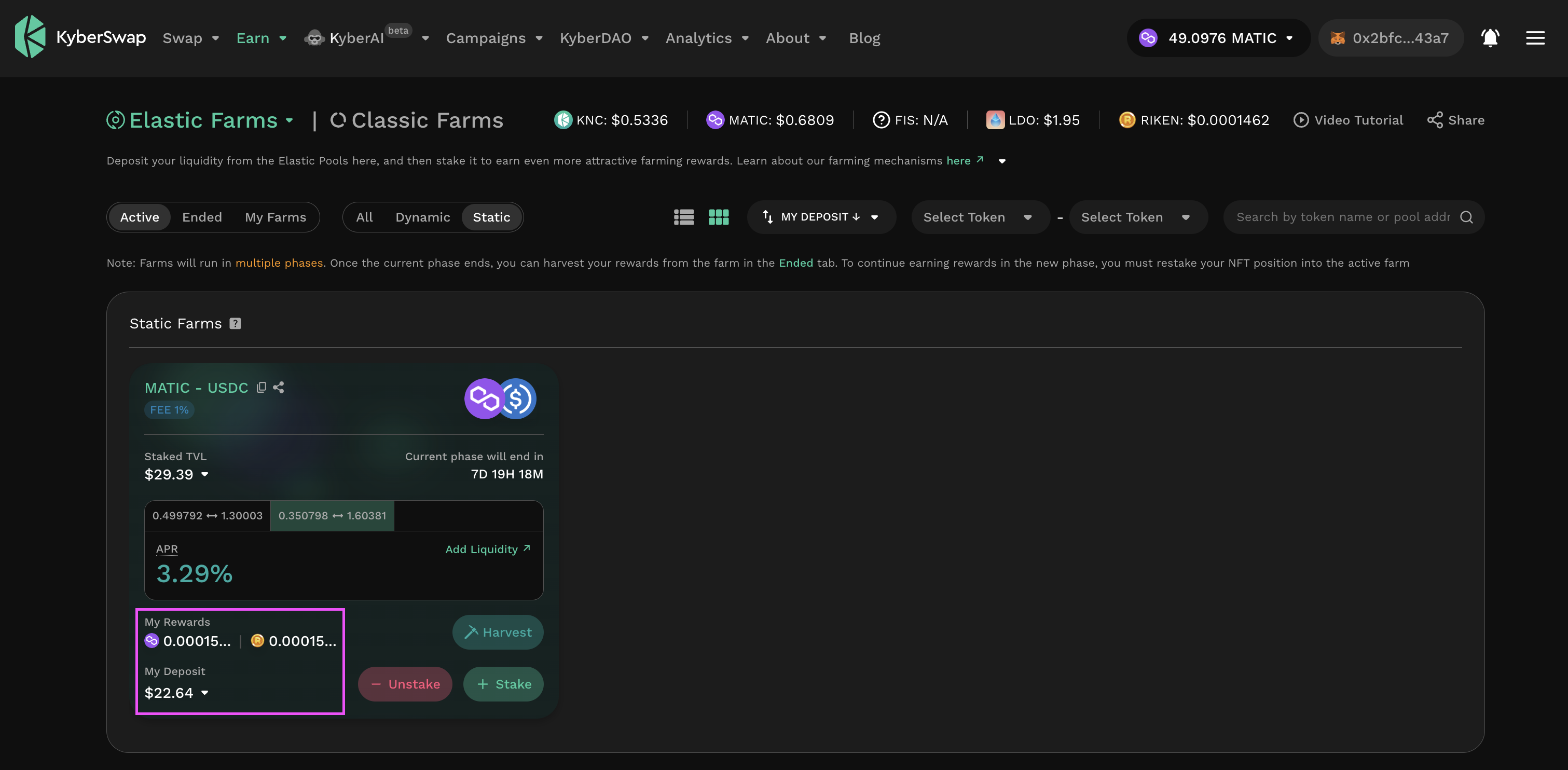Switch to grid view layout
Screen dimensions: 1568x770
pyautogui.click(x=718, y=217)
